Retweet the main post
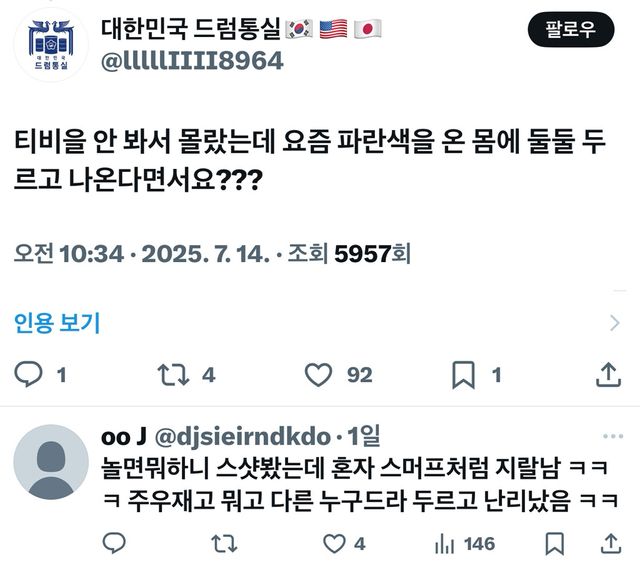The width and height of the screenshot is (640, 584). (x=172, y=375)
